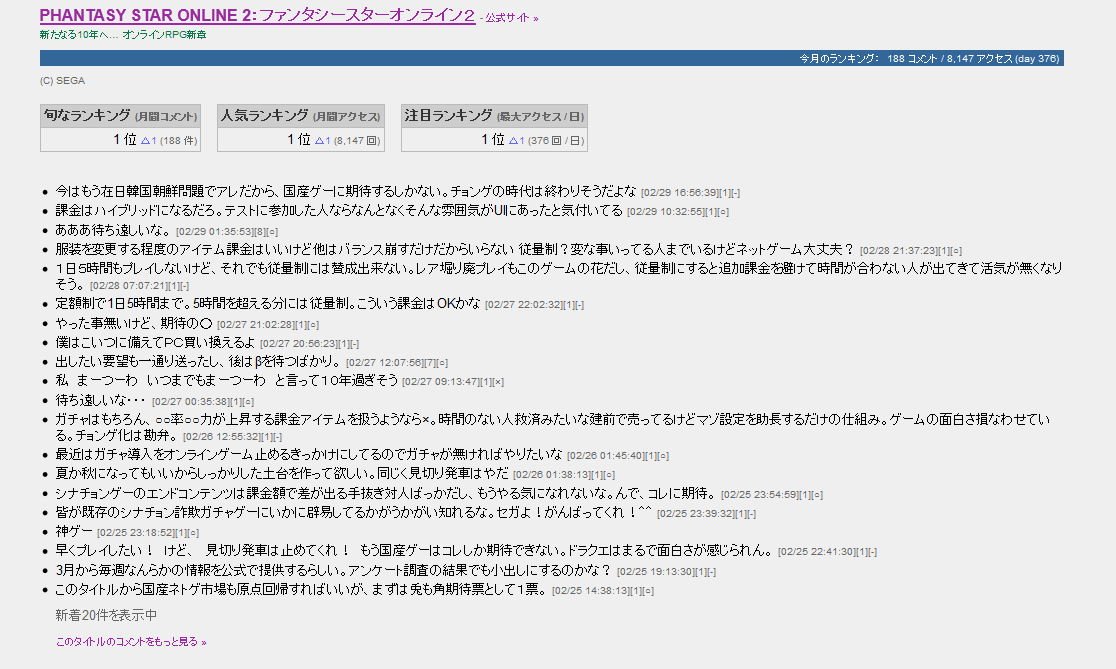The height and width of the screenshot is (669, 1116).
Task: Click the comment starting 定額制で1日5時間まで
Action: (268, 303)
